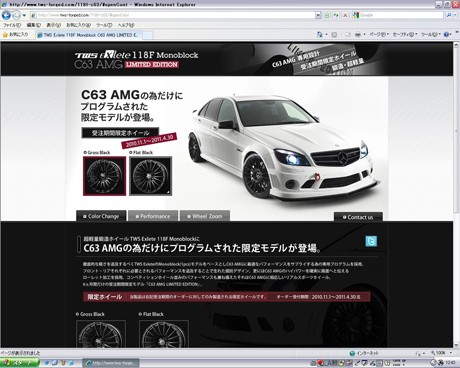
Task: Stop loading with the red X icon
Action: 345,15
